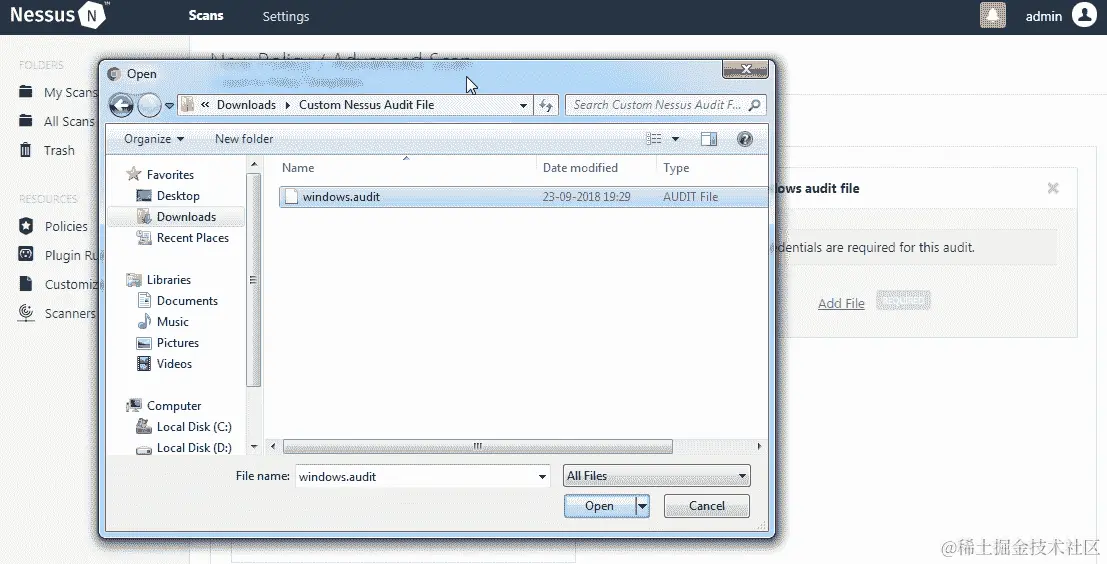Click the admin username

coord(1043,16)
